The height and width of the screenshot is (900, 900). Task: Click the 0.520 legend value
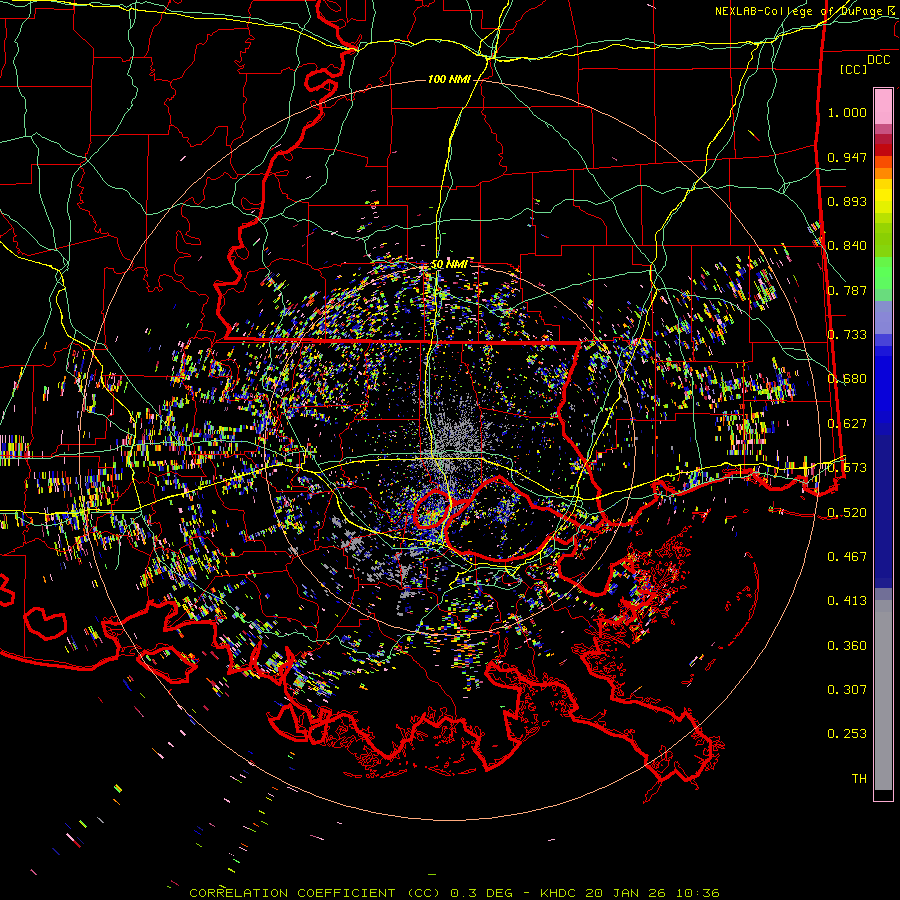pyautogui.click(x=847, y=513)
